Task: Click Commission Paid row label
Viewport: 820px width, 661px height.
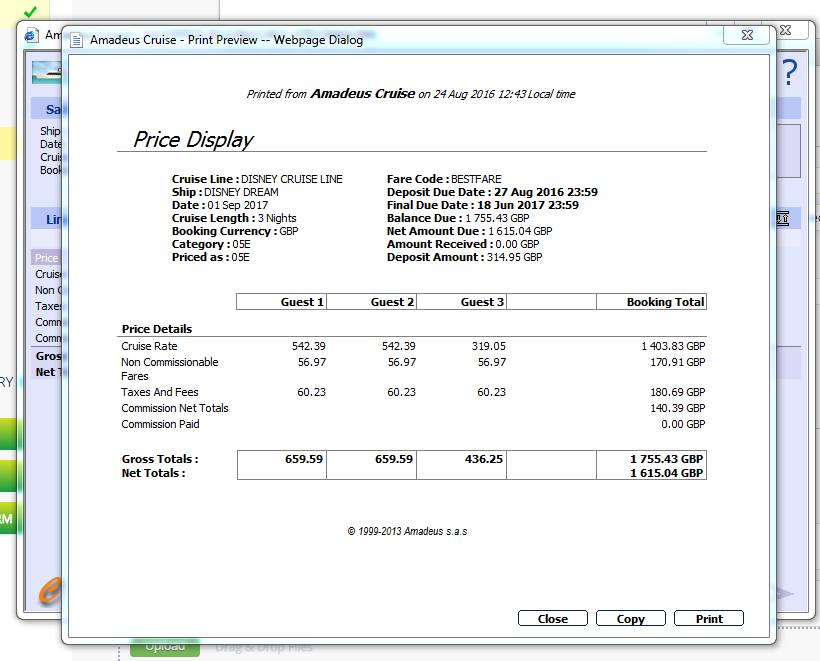Action: 160,424
